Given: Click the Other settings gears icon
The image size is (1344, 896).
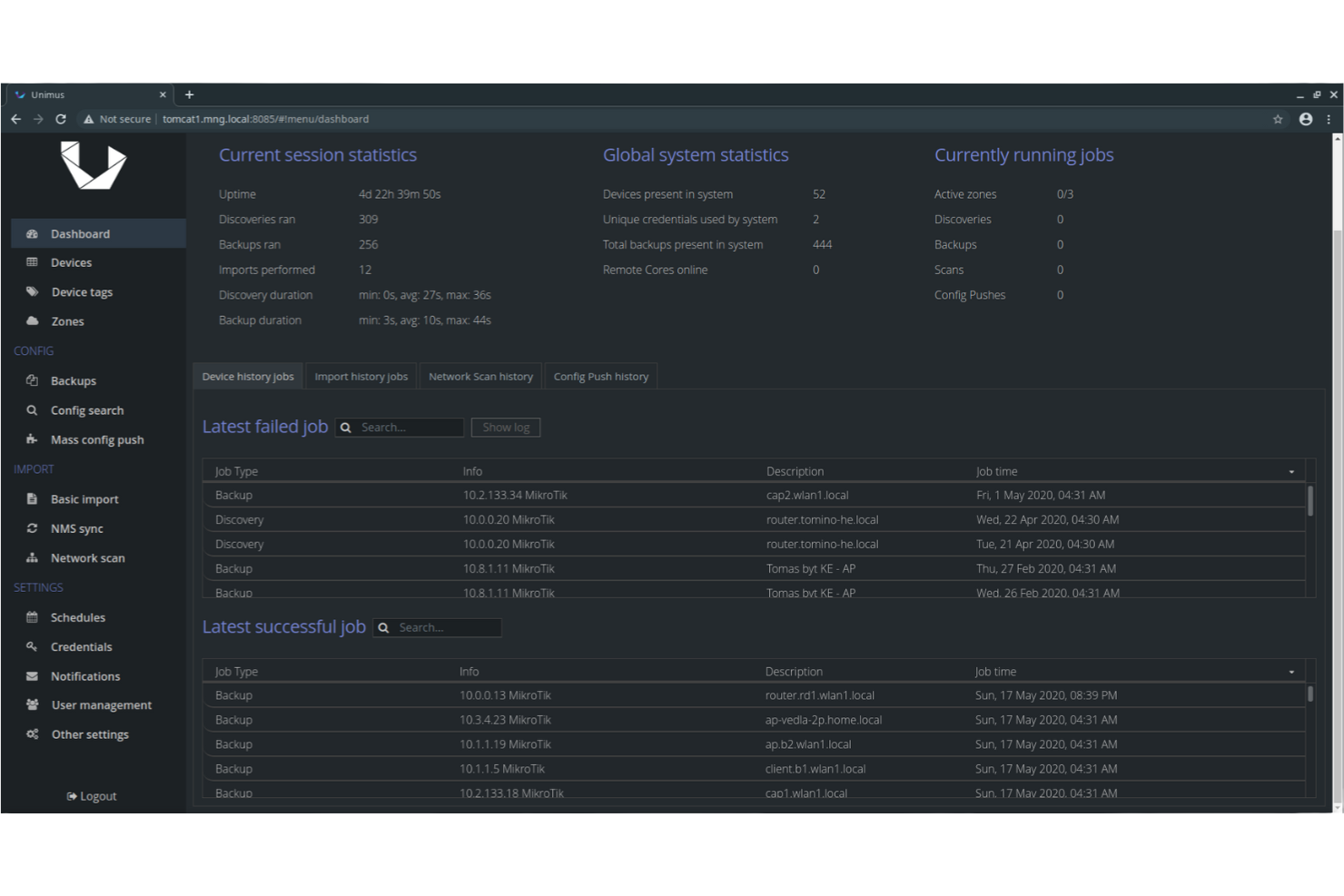Looking at the screenshot, I should pyautogui.click(x=32, y=734).
